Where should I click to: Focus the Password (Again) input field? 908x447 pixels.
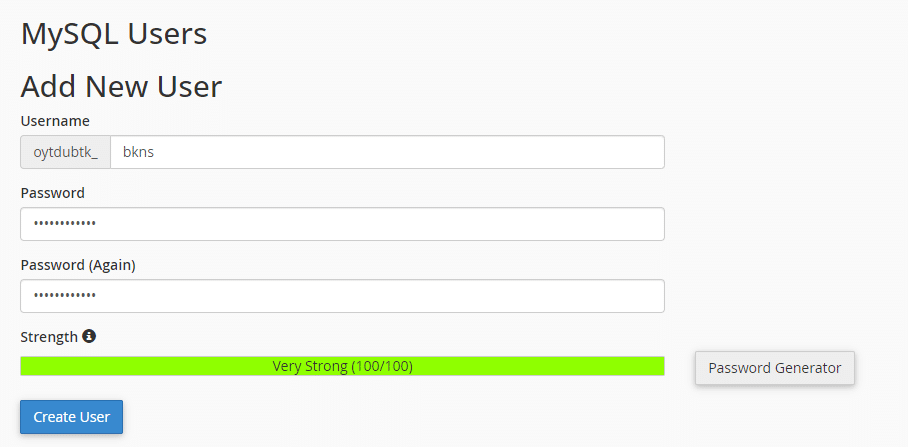(342, 296)
